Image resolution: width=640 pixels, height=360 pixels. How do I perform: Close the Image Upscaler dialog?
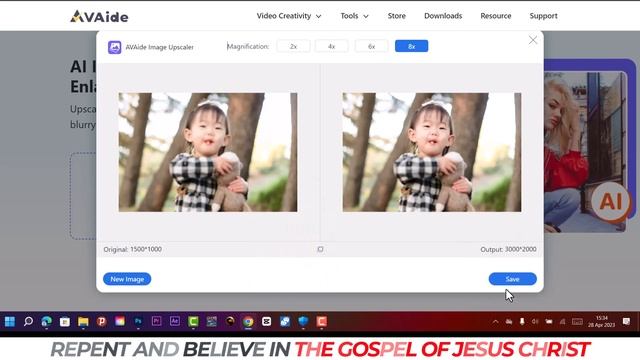pyautogui.click(x=533, y=40)
